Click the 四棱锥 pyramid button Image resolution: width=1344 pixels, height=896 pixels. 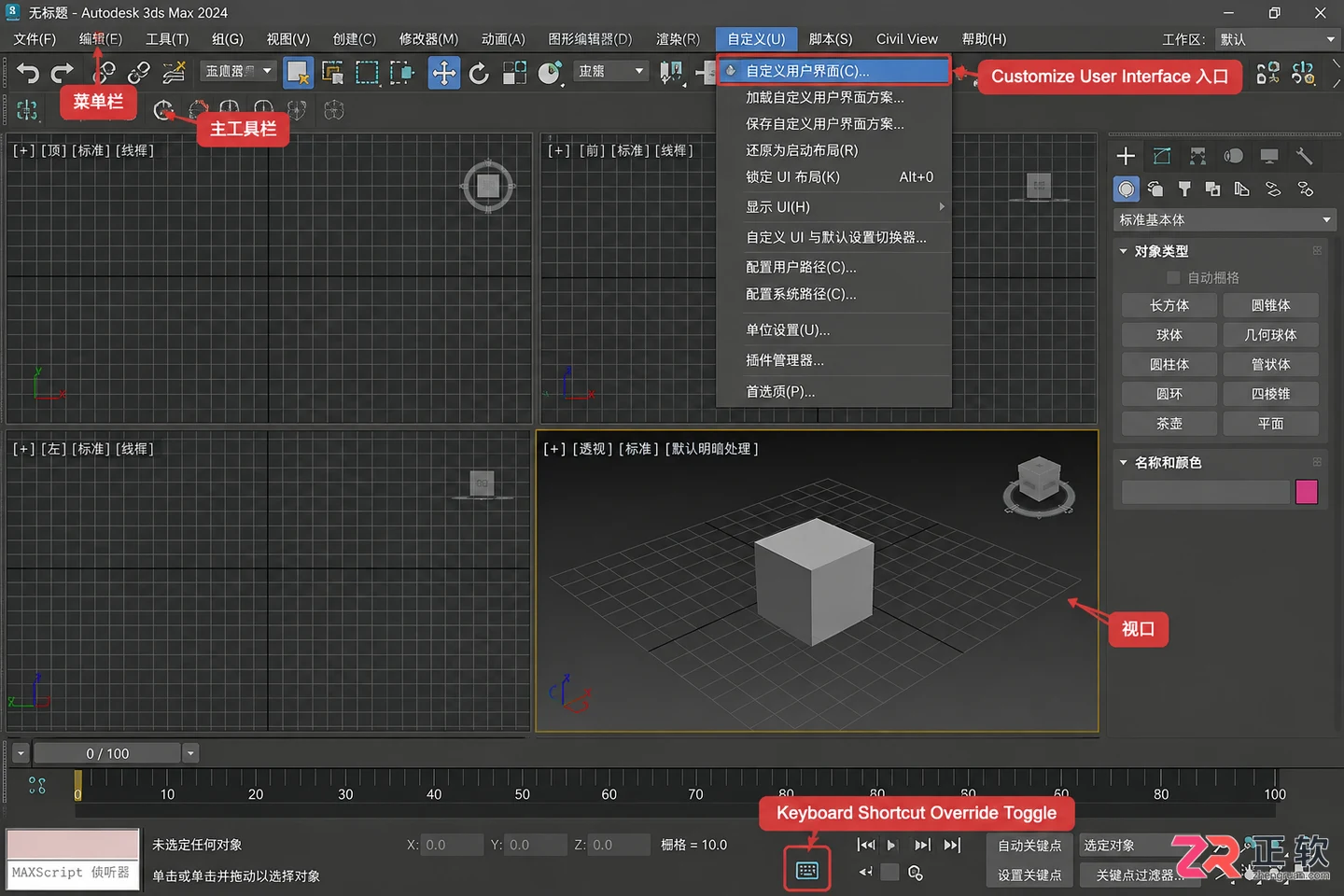[x=1270, y=394]
